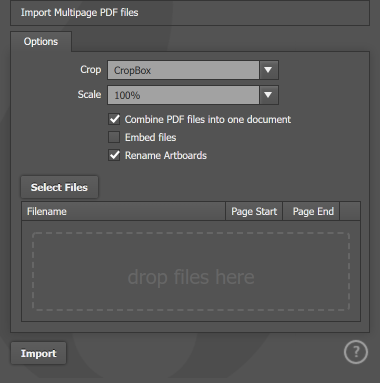Click the Crop label
Screen dimensions: 380x383
pos(90,70)
